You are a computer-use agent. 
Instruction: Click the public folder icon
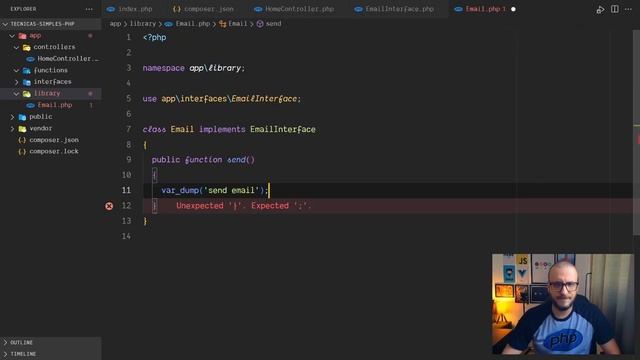(x=22, y=117)
